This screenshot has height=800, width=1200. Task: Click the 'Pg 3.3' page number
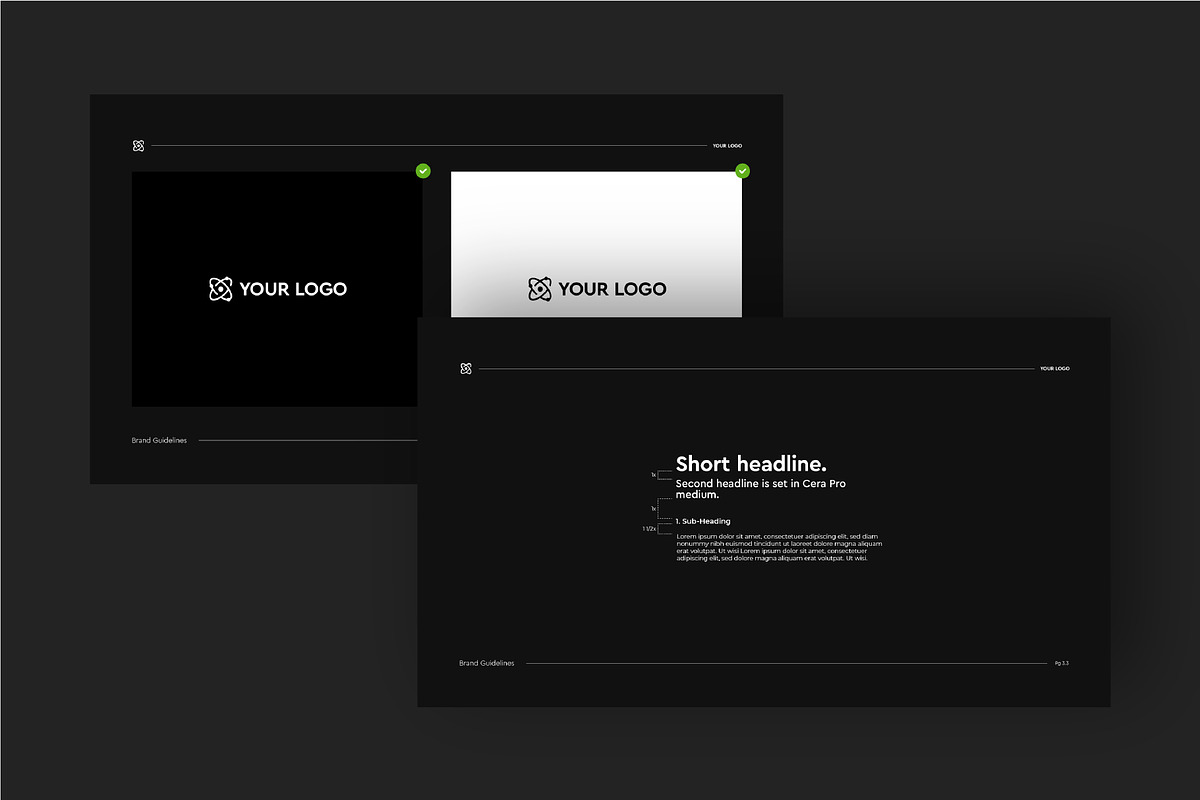[x=1062, y=663]
